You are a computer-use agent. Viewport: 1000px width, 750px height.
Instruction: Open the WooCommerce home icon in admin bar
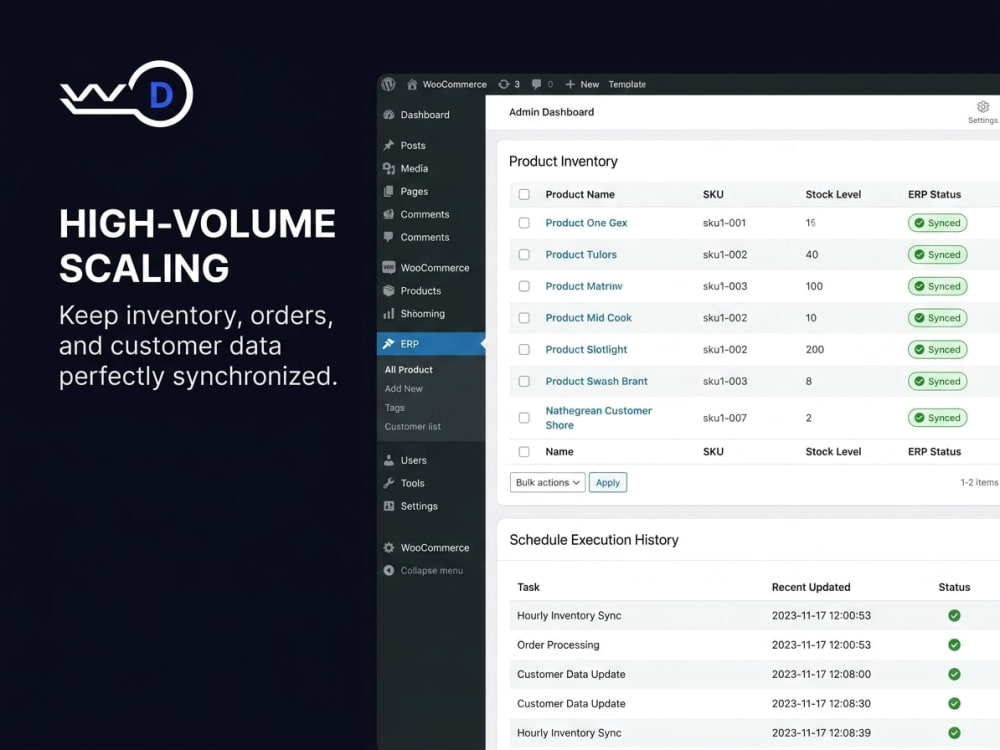[412, 84]
